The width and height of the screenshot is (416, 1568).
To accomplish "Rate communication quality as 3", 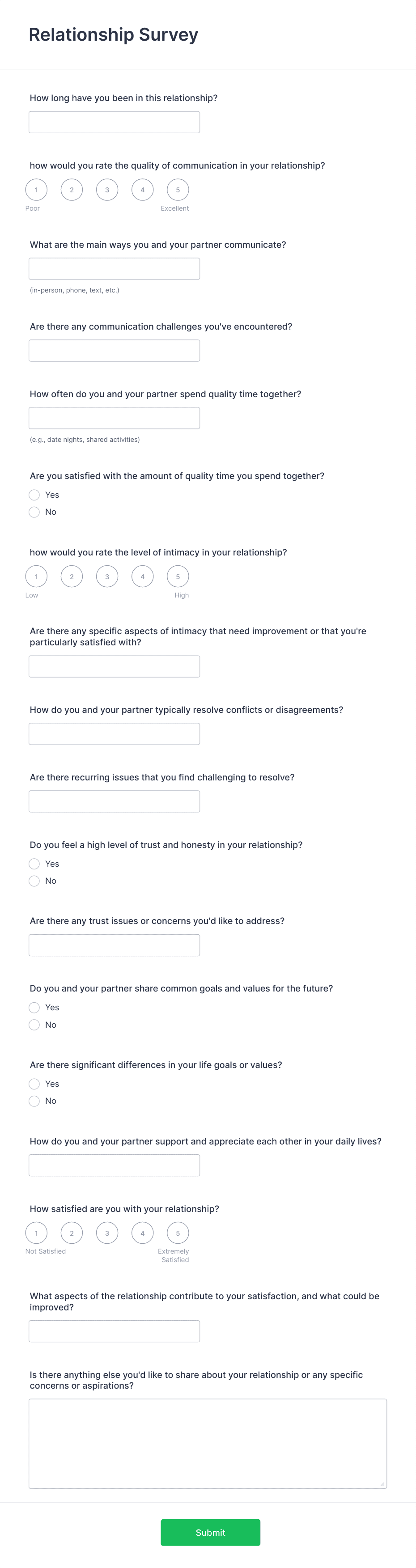I will [106, 189].
